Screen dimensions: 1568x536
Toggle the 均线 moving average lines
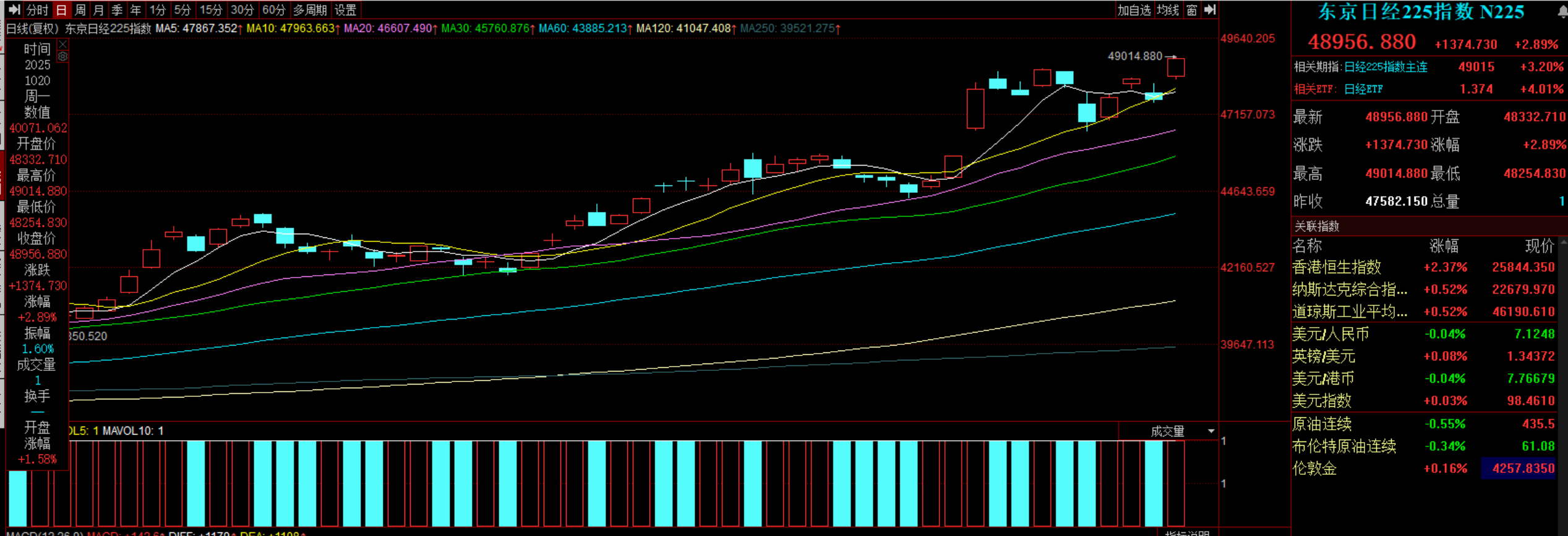point(1168,10)
